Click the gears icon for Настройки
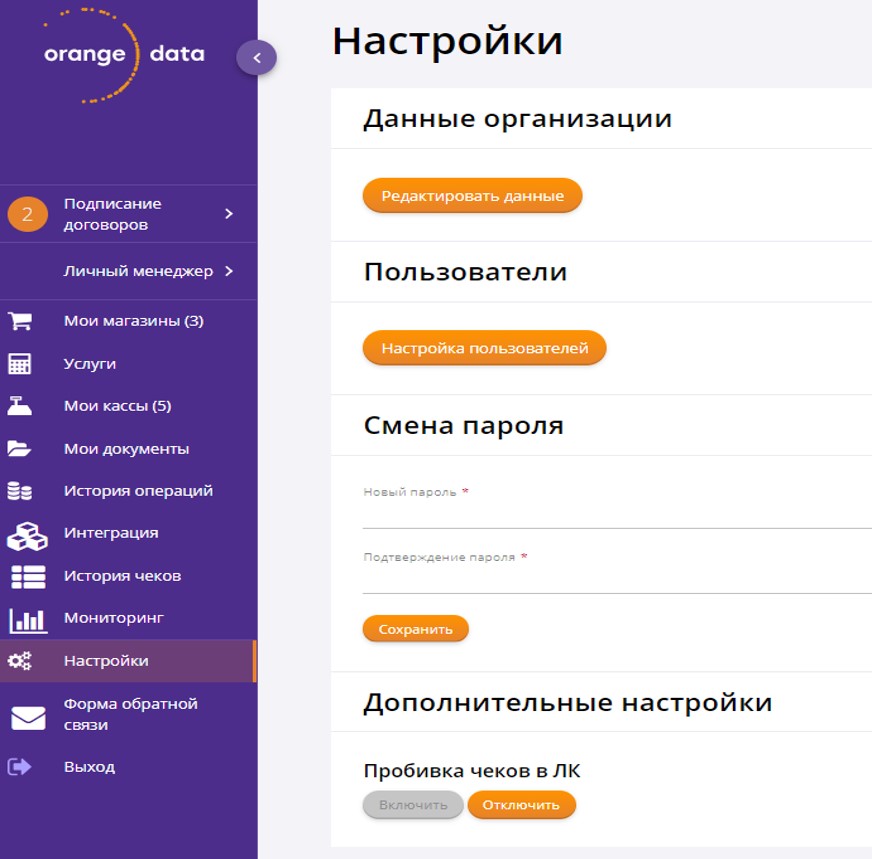Viewport: 872px width, 859px height. [x=20, y=661]
